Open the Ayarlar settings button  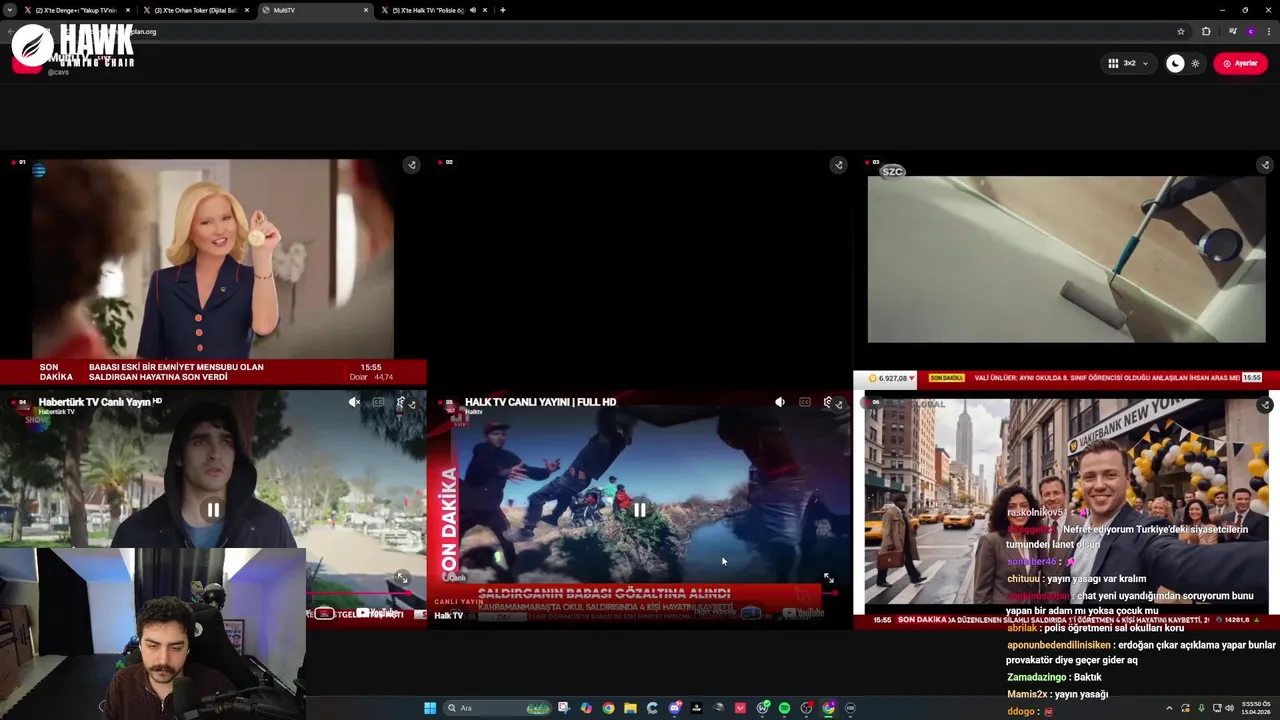tap(1240, 63)
